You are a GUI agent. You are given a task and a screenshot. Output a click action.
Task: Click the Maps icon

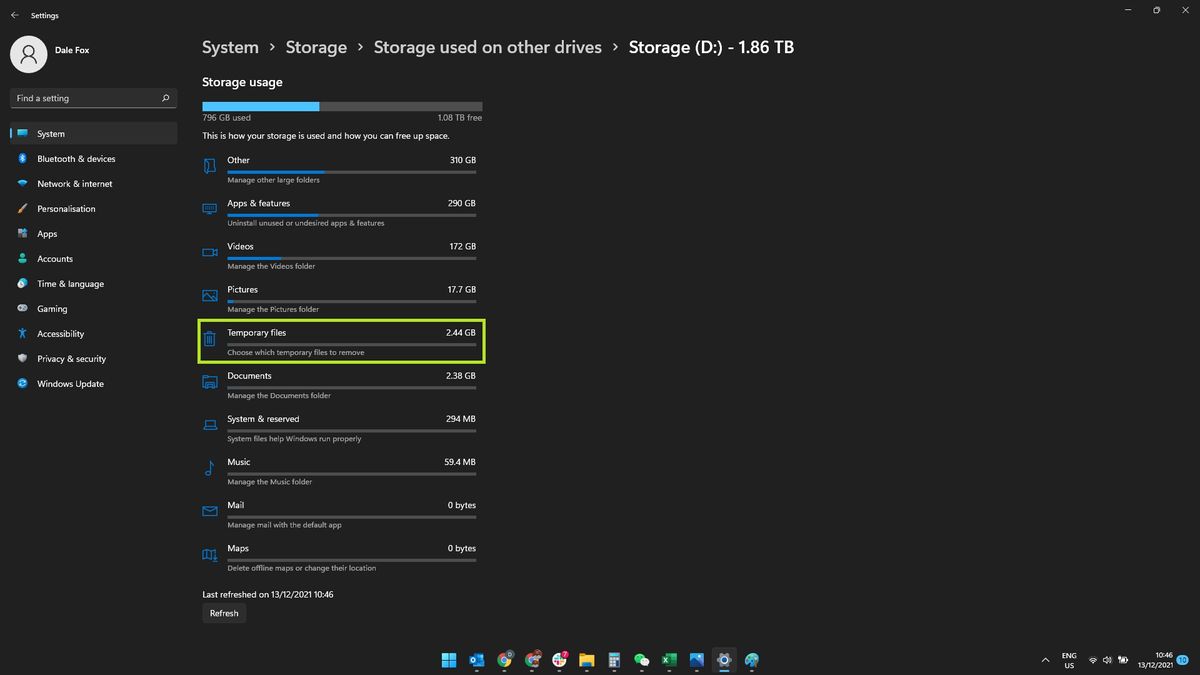click(209, 554)
